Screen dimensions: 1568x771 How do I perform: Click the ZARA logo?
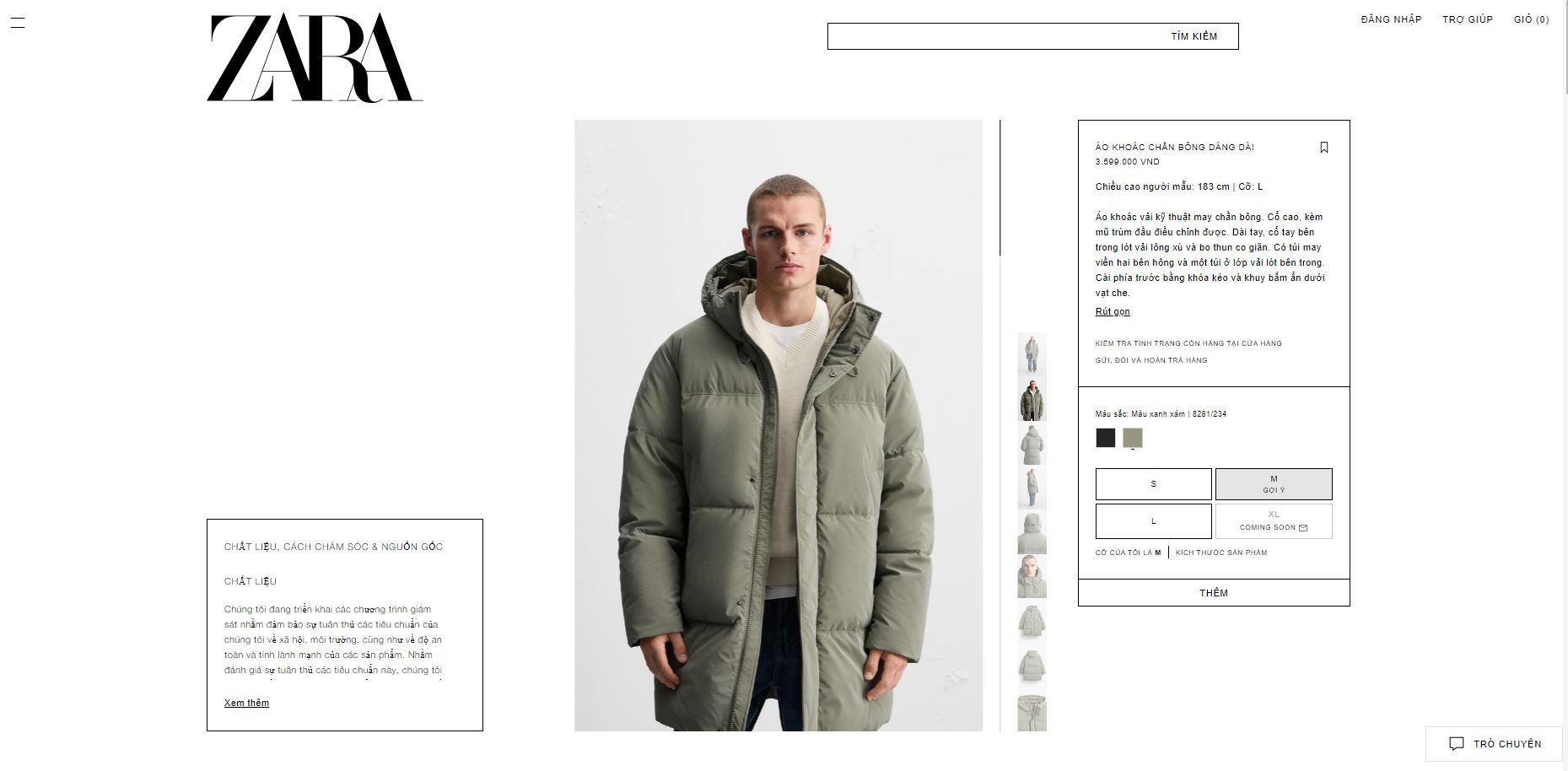coord(315,58)
